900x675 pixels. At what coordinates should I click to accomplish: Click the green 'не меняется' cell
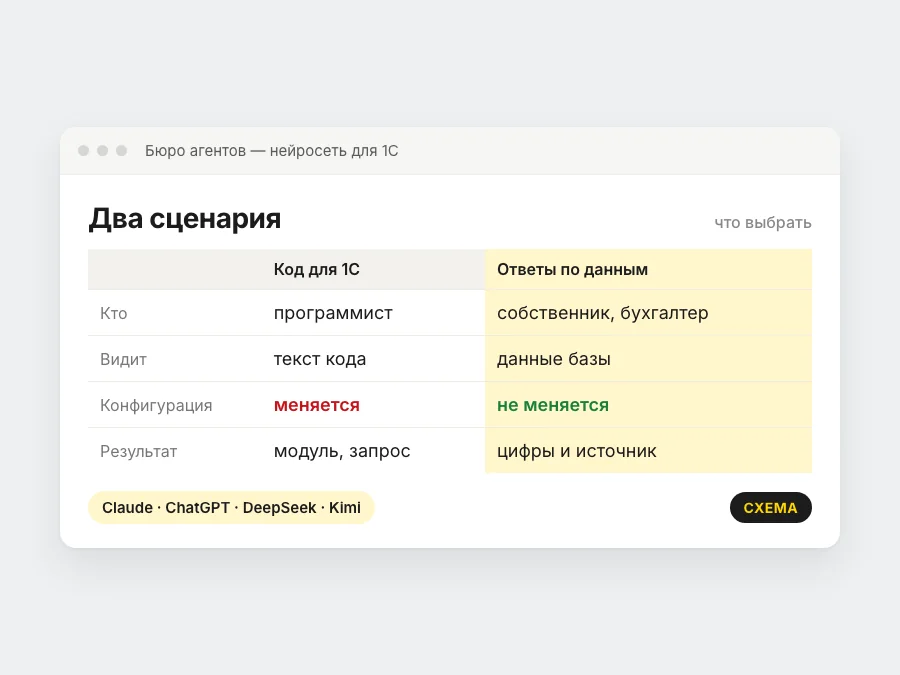(x=553, y=405)
